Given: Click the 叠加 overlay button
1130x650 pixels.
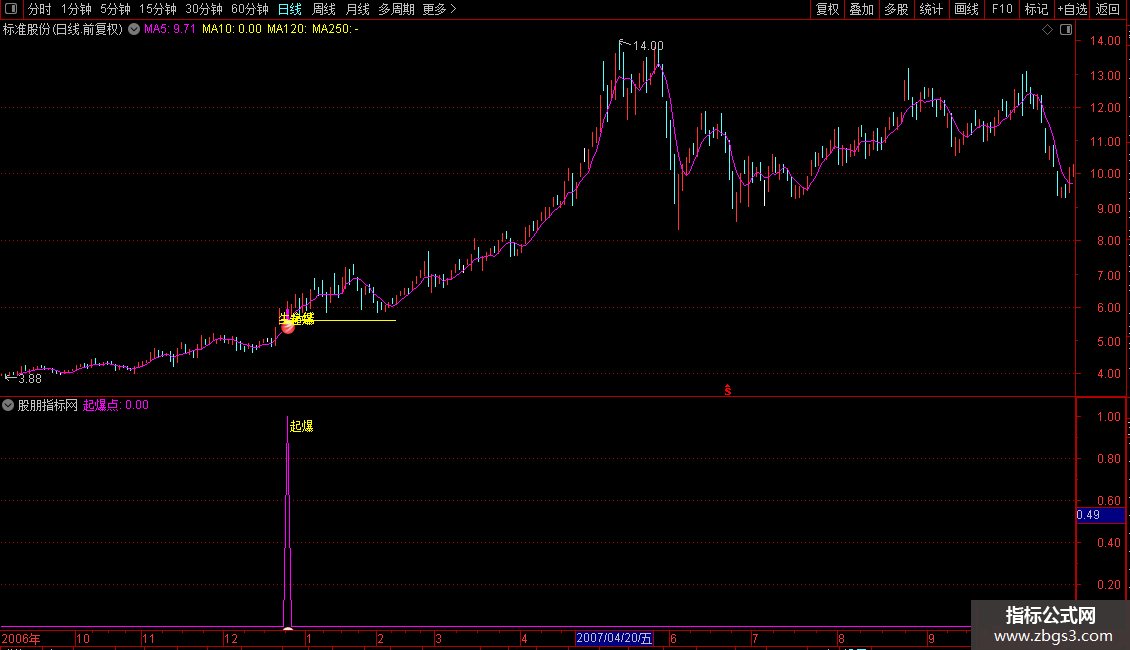Looking at the screenshot, I should click(861, 9).
